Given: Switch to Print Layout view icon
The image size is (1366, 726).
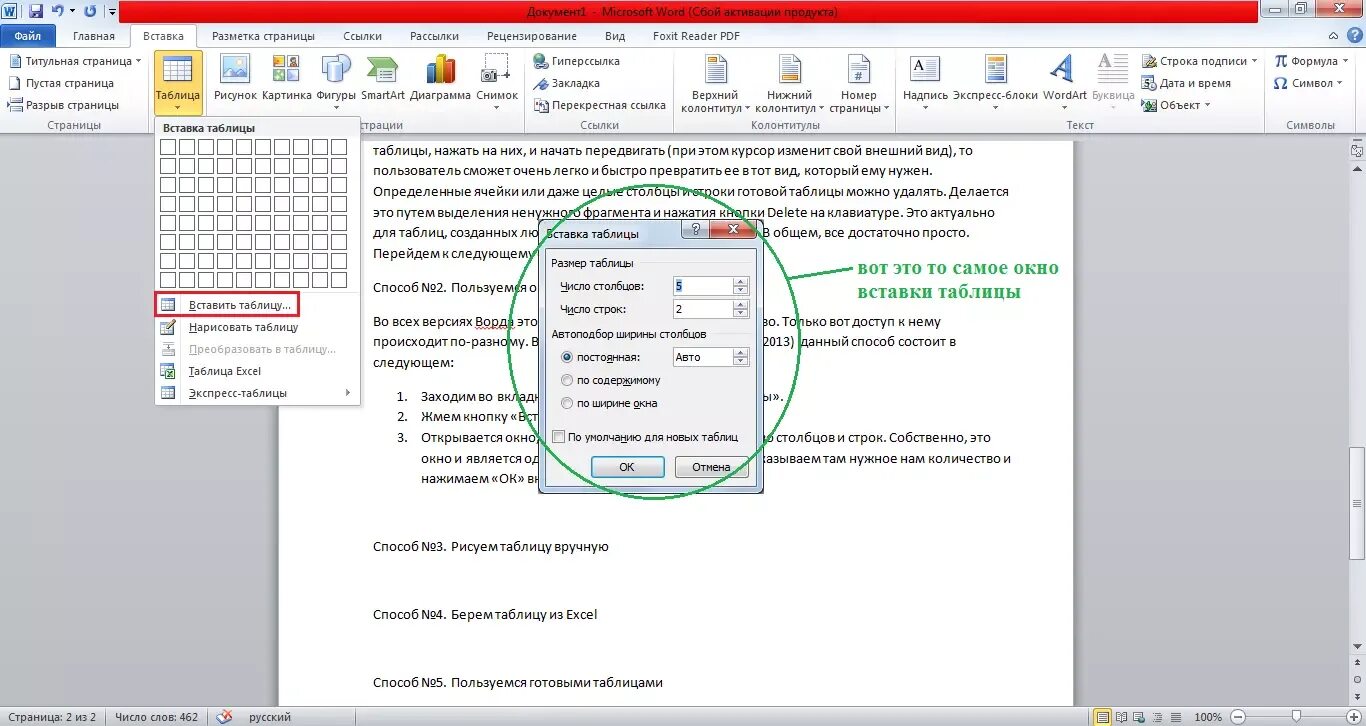Looking at the screenshot, I should 1102,717.
